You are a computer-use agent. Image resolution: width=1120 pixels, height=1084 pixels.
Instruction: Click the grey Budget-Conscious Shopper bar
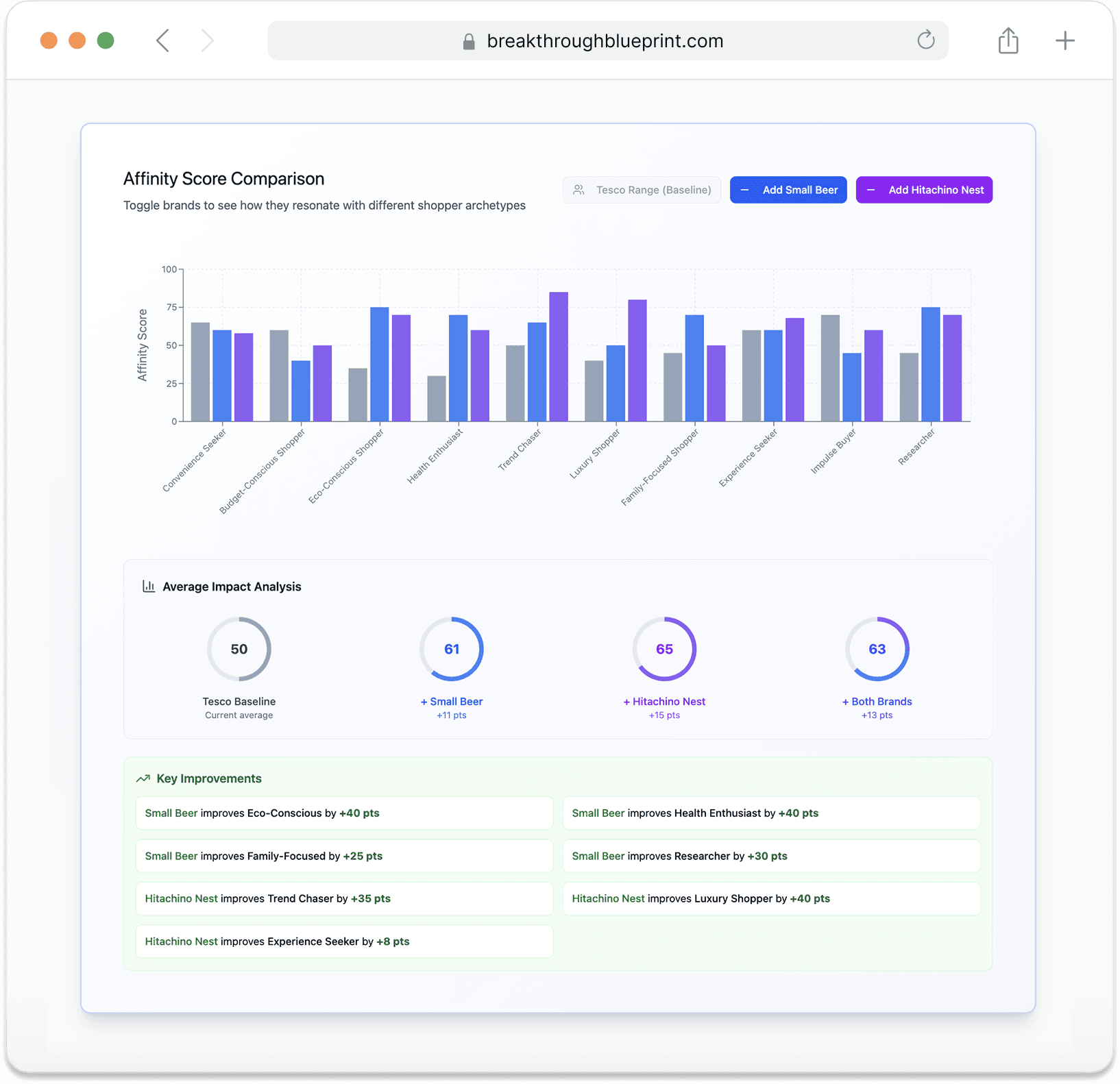tap(279, 375)
